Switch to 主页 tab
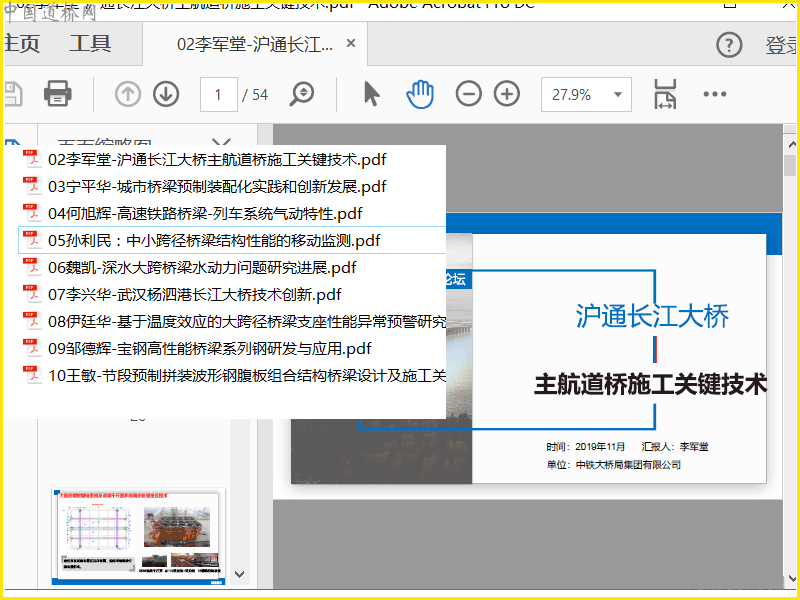The width and height of the screenshot is (800, 600). click(21, 44)
